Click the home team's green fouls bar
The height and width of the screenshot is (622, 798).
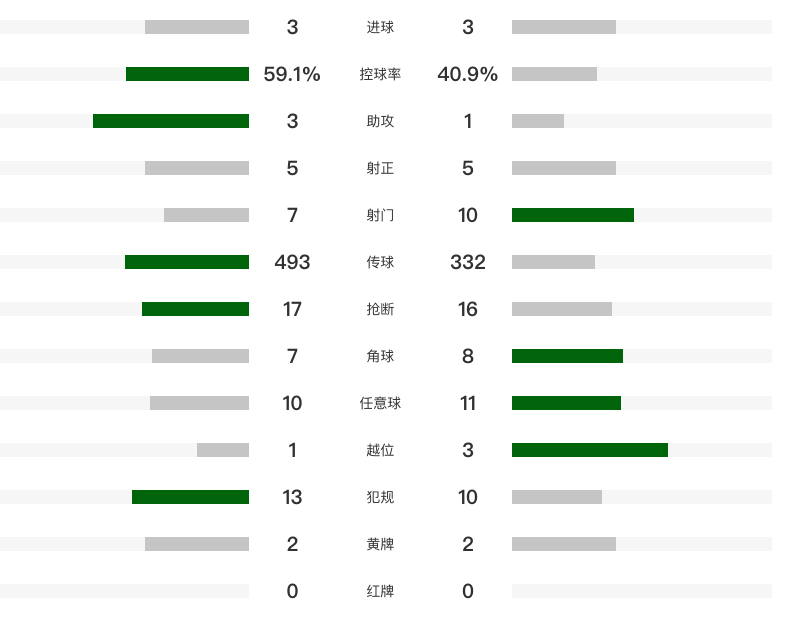[190, 497]
